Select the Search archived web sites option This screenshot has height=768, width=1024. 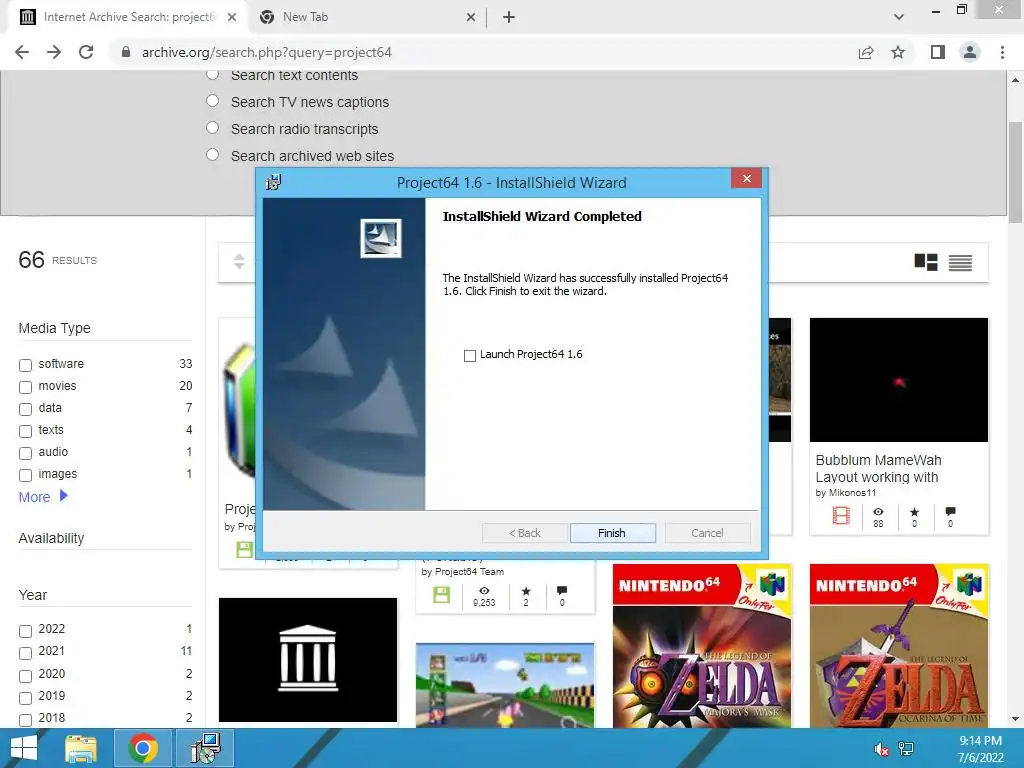[x=212, y=155]
